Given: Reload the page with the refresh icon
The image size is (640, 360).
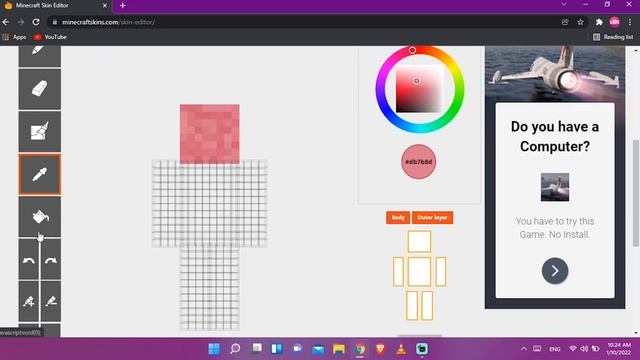Looking at the screenshot, I should 36,22.
